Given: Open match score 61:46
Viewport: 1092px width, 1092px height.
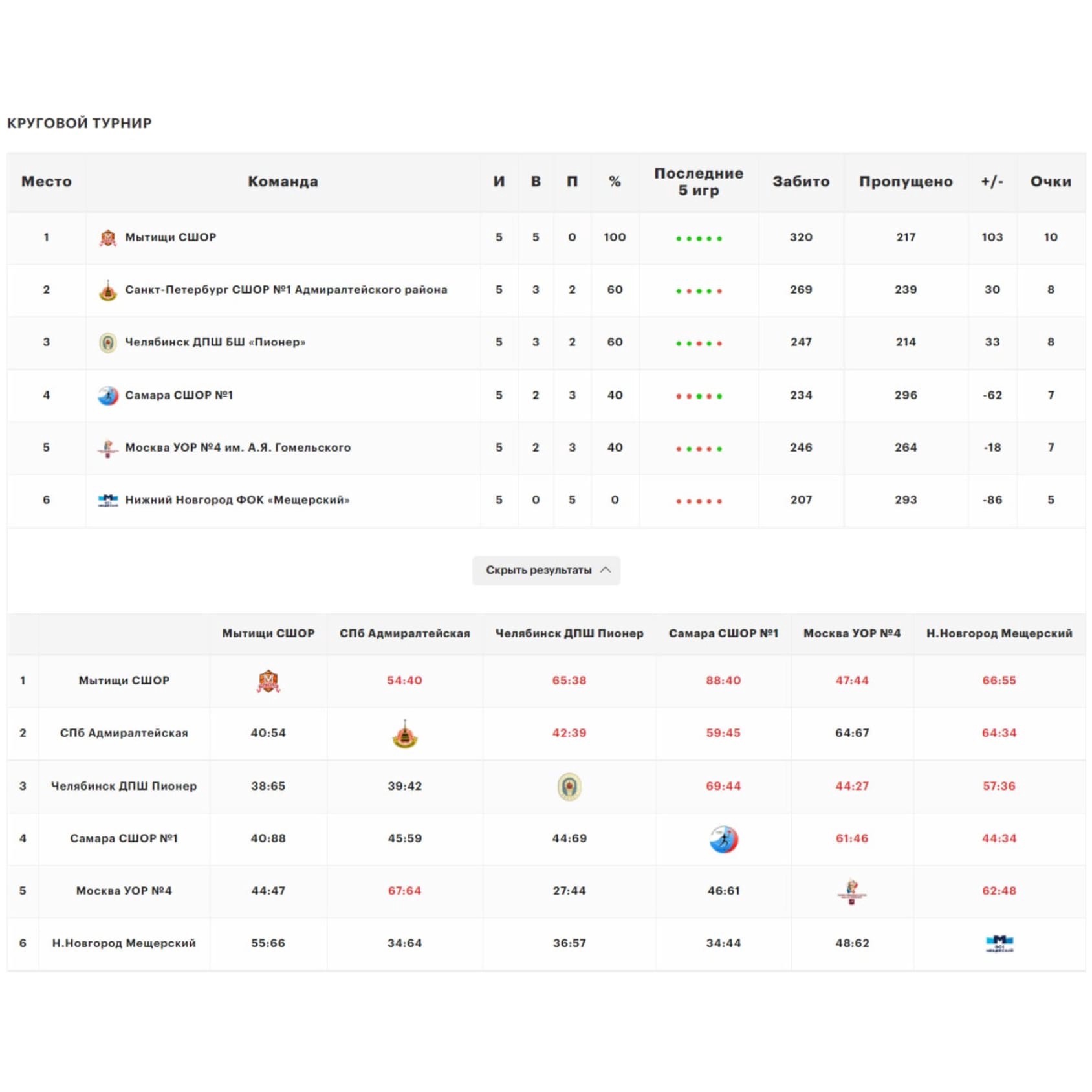Looking at the screenshot, I should [852, 838].
